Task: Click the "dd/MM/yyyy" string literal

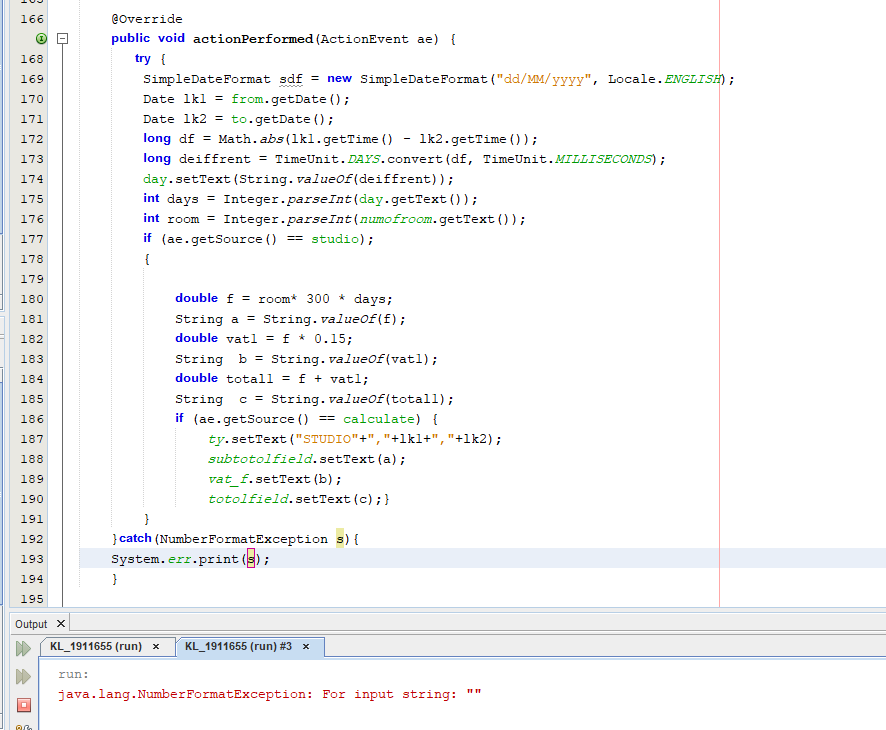Action: click(544, 79)
